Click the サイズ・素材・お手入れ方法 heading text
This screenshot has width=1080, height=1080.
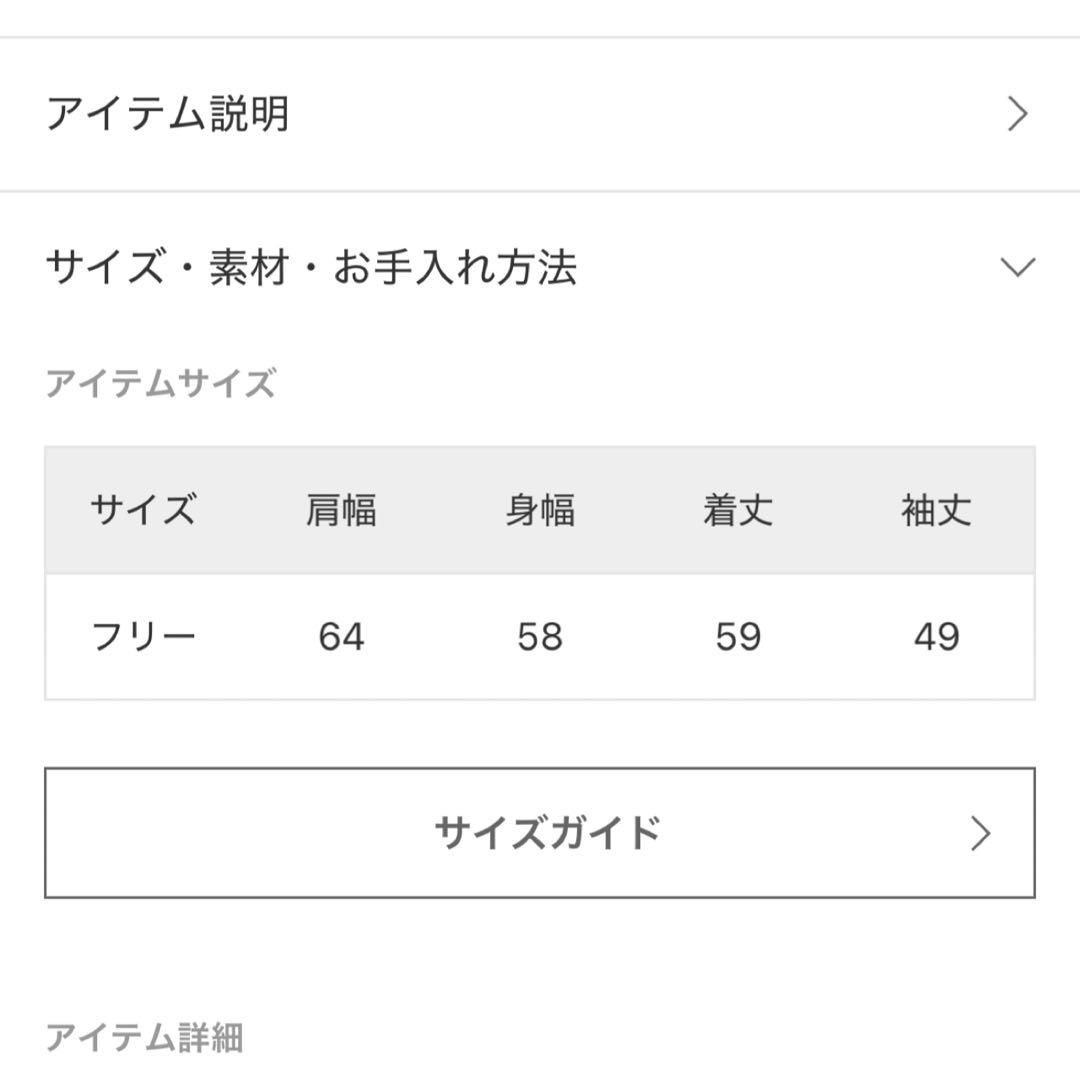coord(311,268)
